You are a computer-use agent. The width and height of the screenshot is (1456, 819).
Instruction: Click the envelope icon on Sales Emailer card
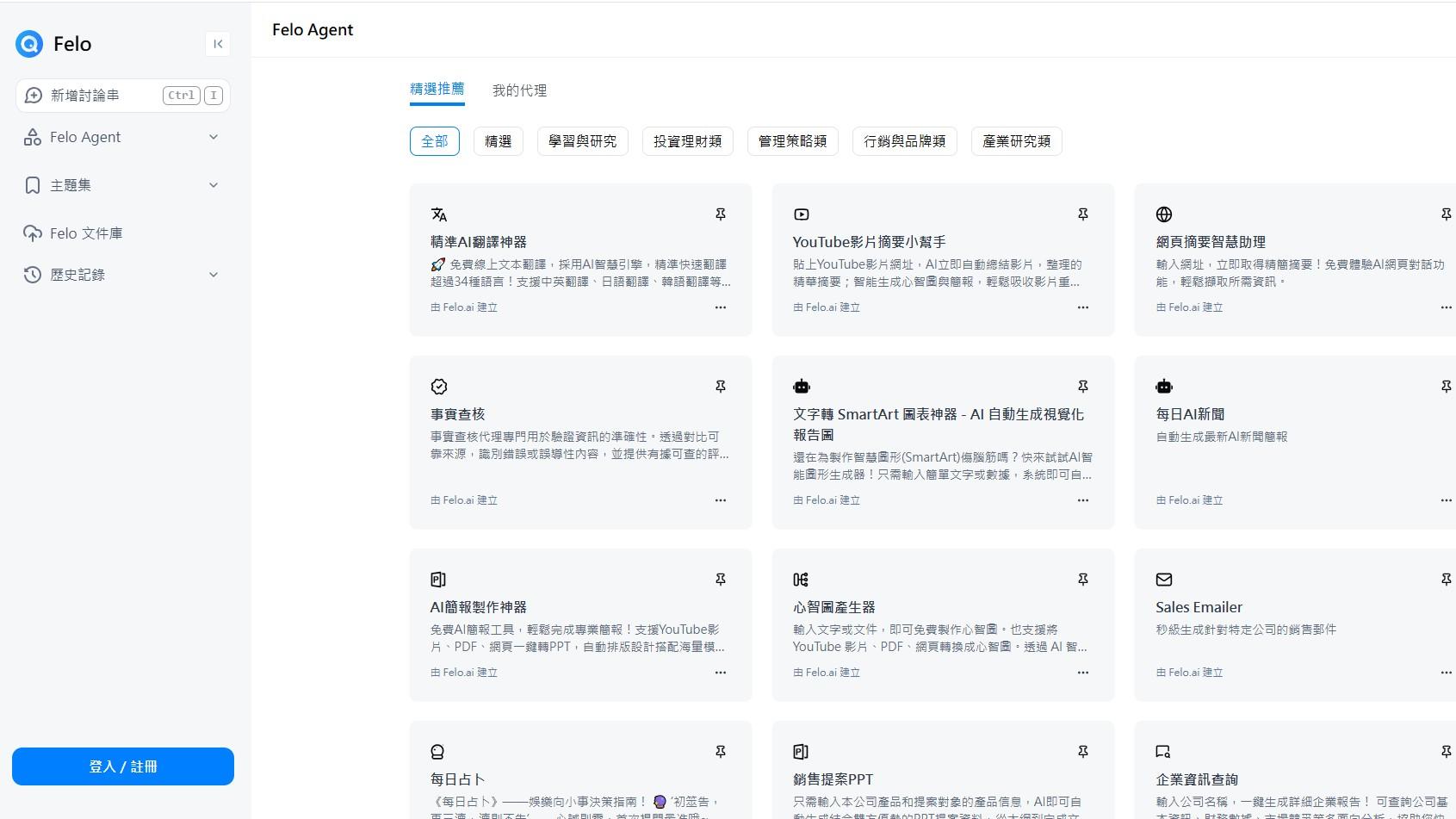(1164, 580)
